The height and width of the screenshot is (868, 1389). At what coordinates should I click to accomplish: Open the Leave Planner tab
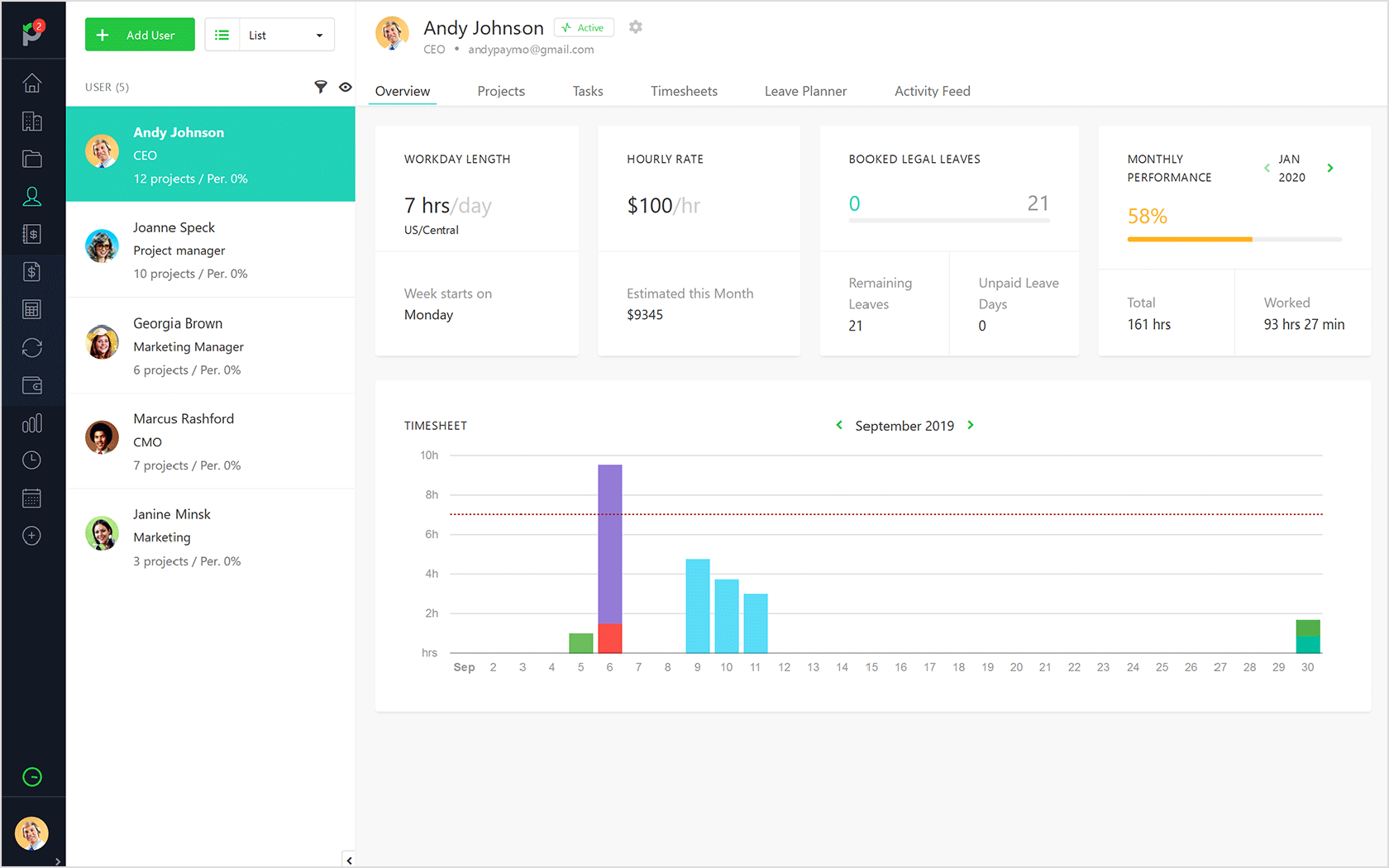[x=805, y=91]
